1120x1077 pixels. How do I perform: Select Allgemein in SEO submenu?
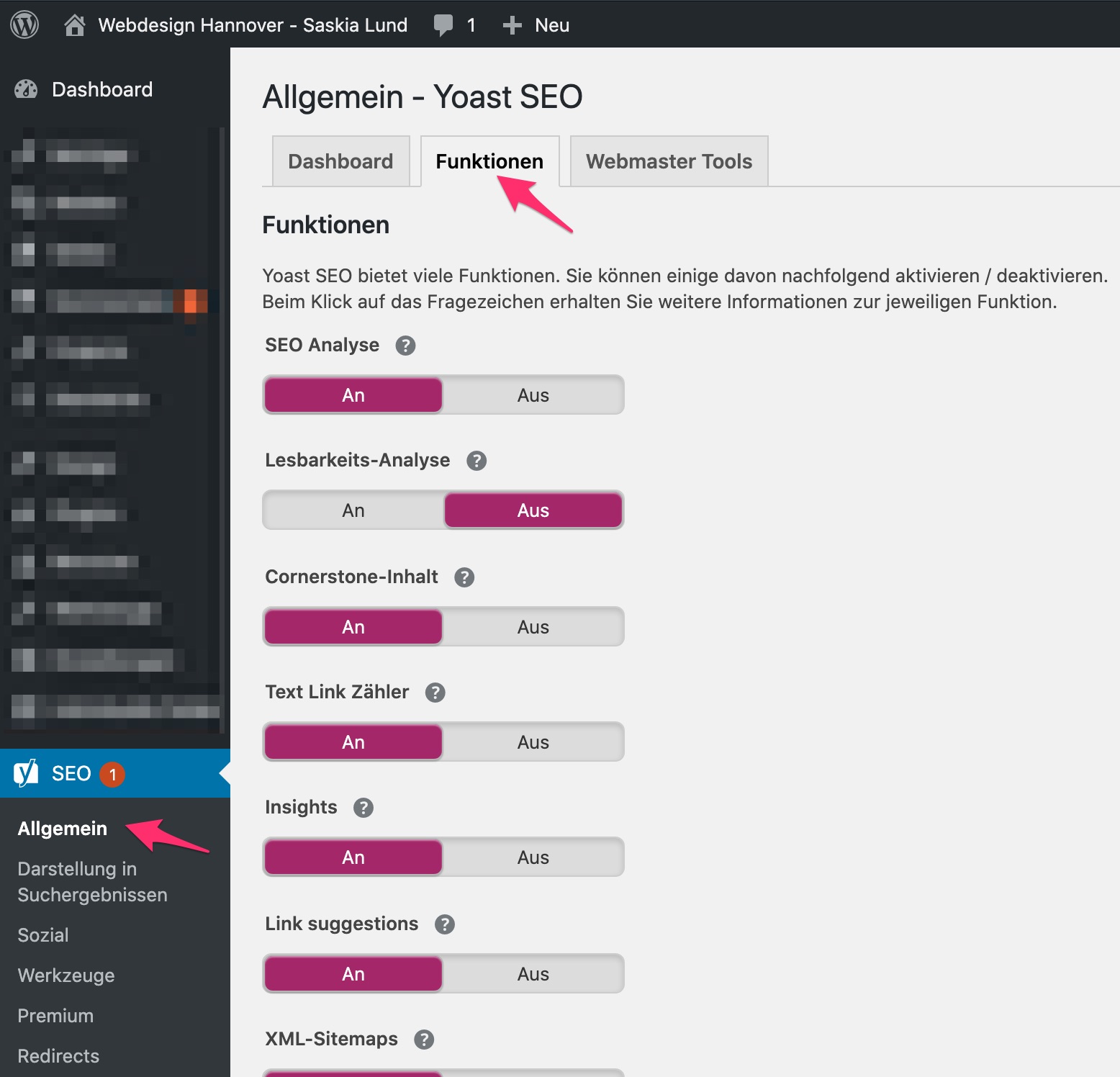click(63, 829)
